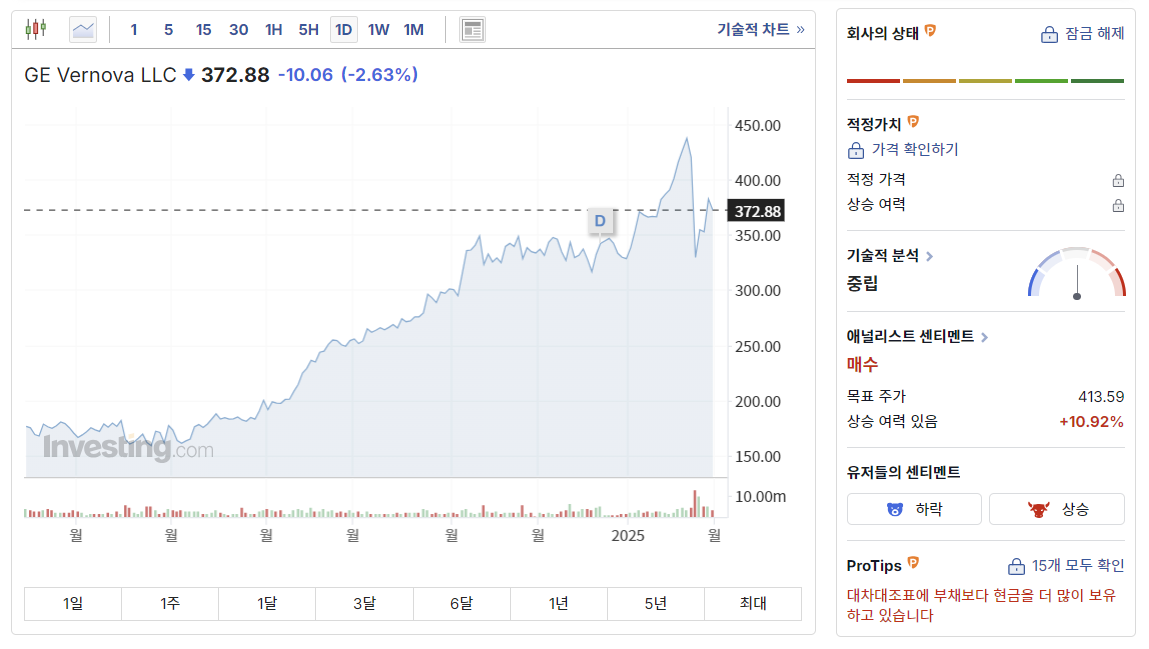Viewport: 1149px width, 649px height.
Task: Select the 5H interval
Action: (x=309, y=29)
